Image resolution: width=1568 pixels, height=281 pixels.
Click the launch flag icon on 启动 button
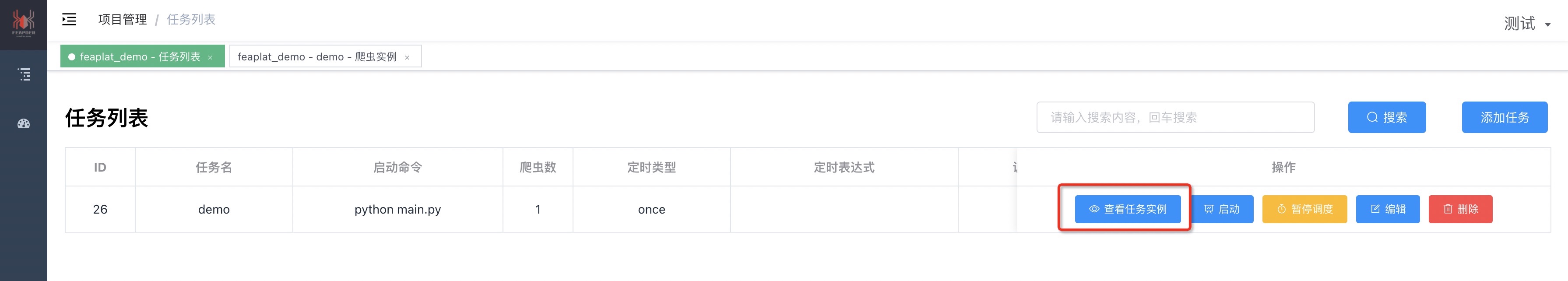point(1210,209)
